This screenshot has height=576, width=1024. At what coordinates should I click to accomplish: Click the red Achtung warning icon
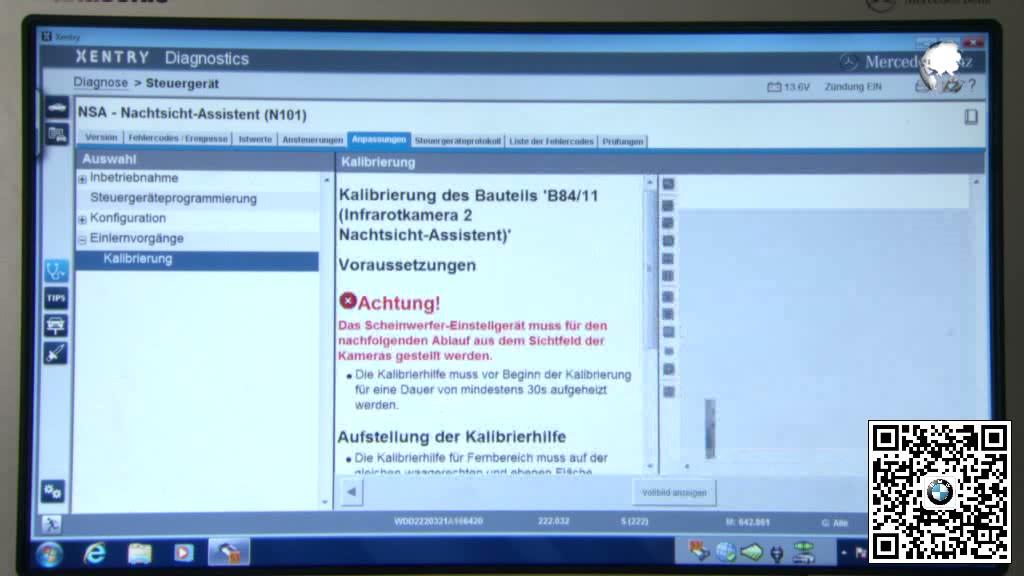347,300
